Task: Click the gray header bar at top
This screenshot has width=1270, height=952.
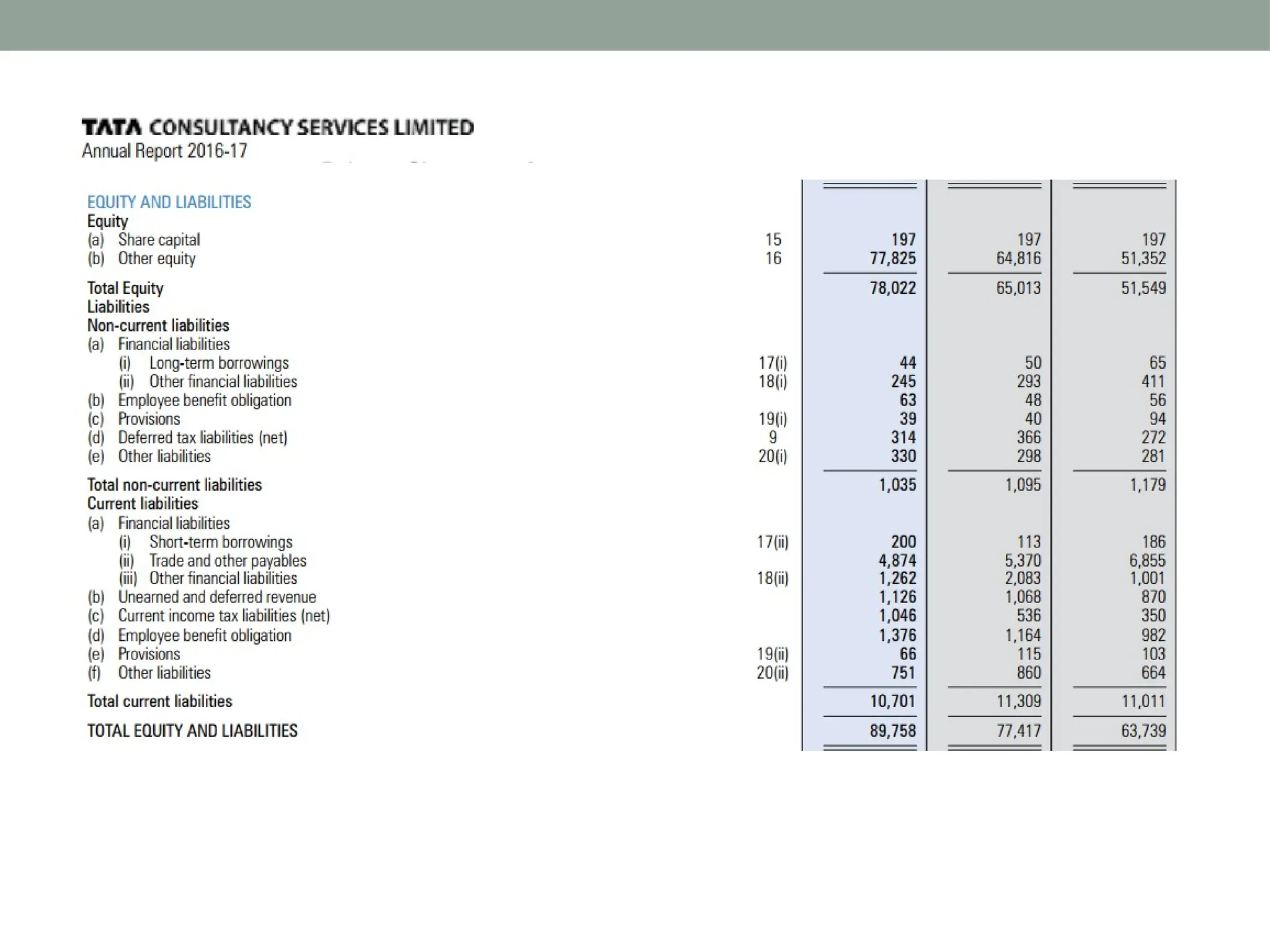Action: point(635,25)
